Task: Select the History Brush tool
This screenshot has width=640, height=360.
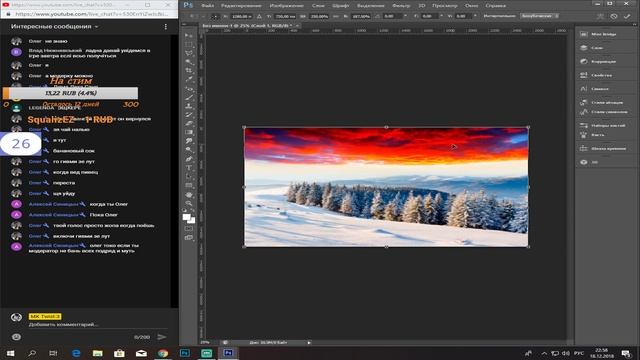Action: (x=189, y=115)
